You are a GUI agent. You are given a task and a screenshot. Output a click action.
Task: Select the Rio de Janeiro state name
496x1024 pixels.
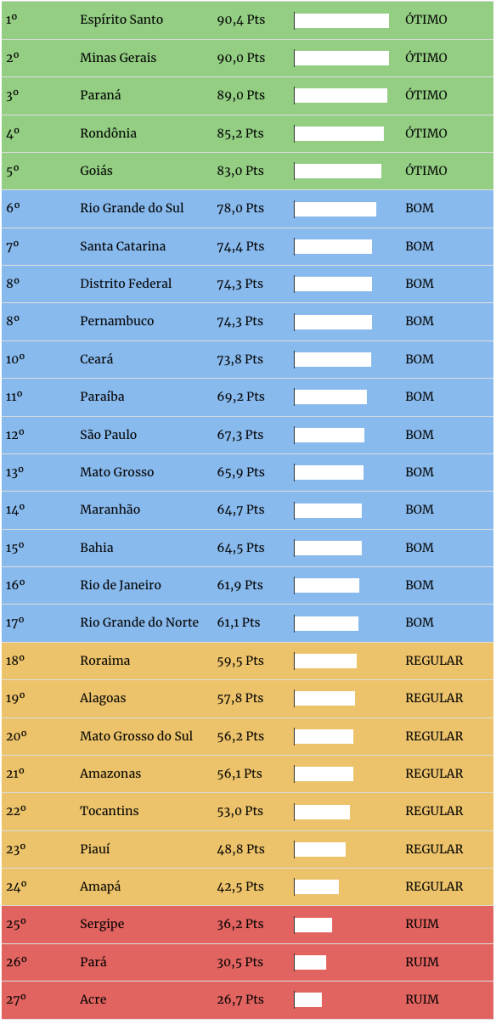(120, 585)
